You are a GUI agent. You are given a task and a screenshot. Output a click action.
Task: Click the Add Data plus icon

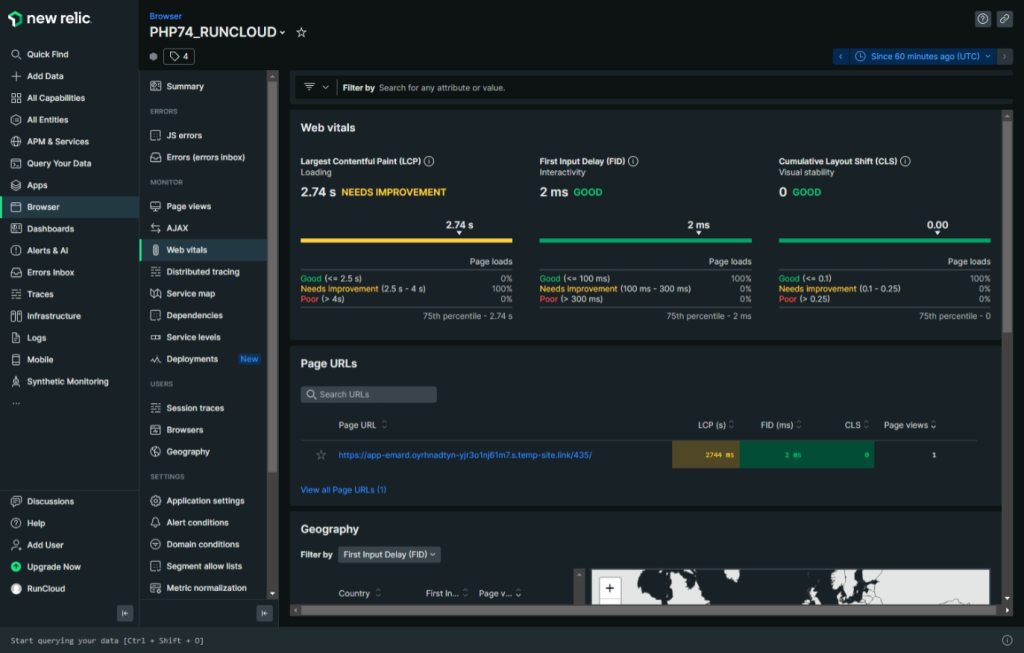coord(16,76)
